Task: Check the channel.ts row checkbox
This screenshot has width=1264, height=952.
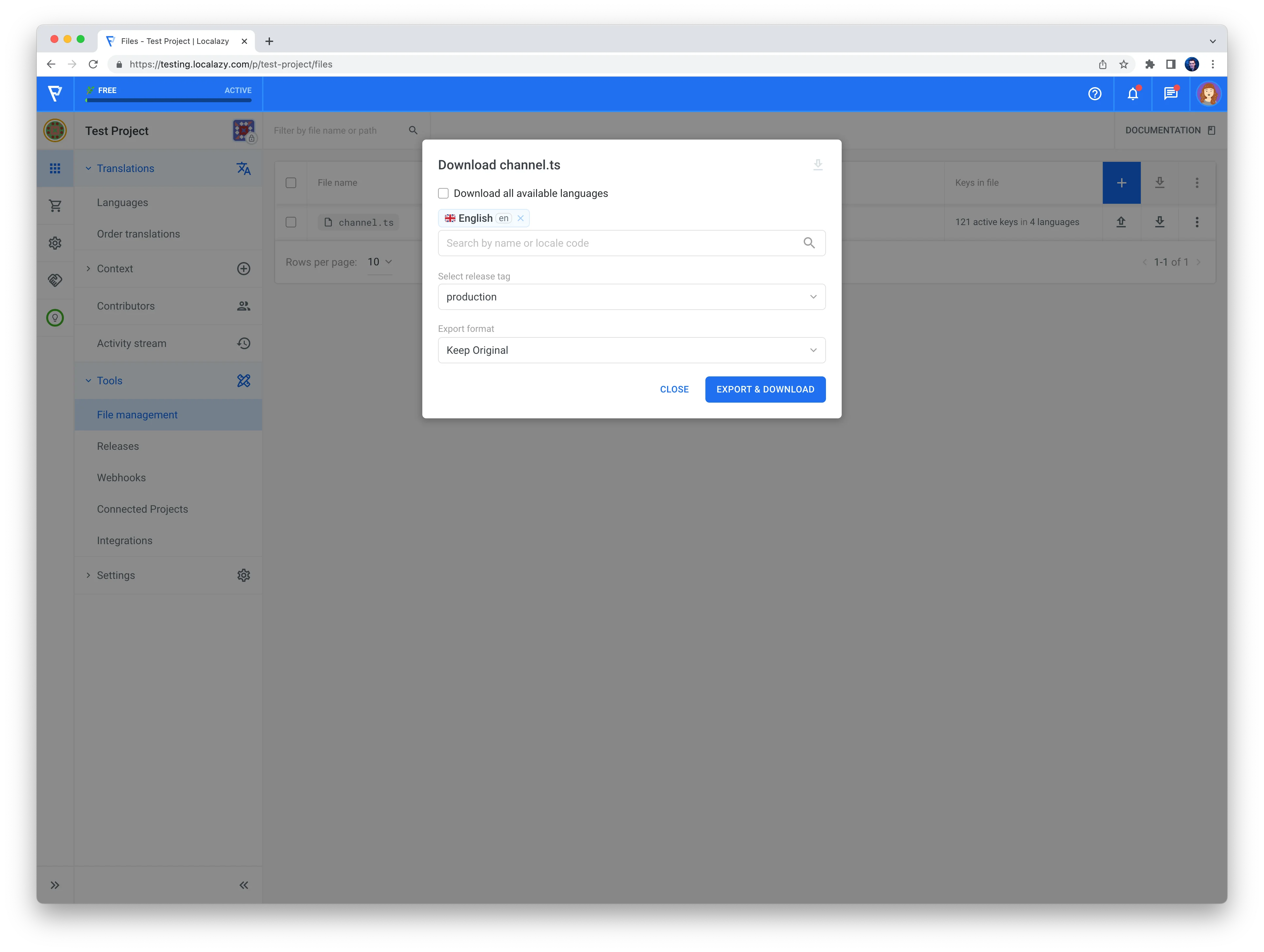Action: click(x=291, y=222)
